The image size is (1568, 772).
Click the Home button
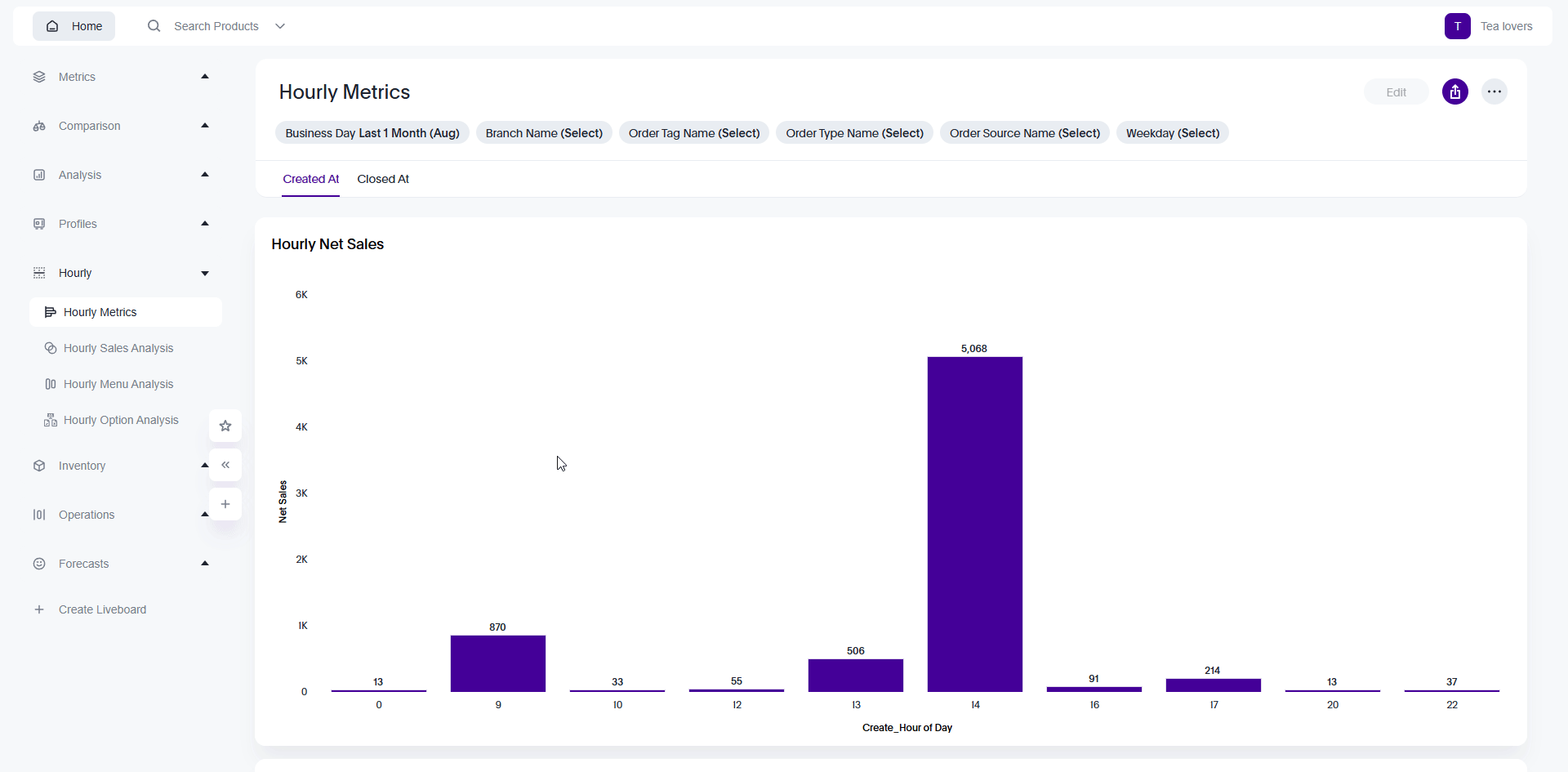click(74, 26)
